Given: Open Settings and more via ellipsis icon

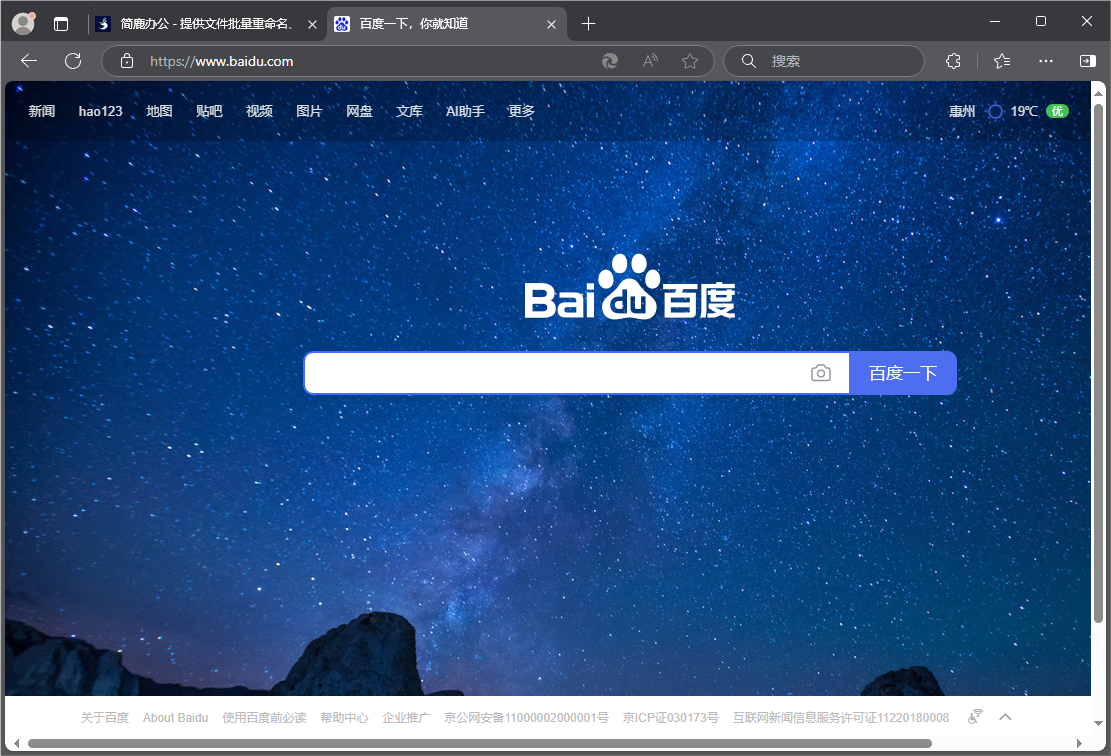Looking at the screenshot, I should tap(1045, 61).
